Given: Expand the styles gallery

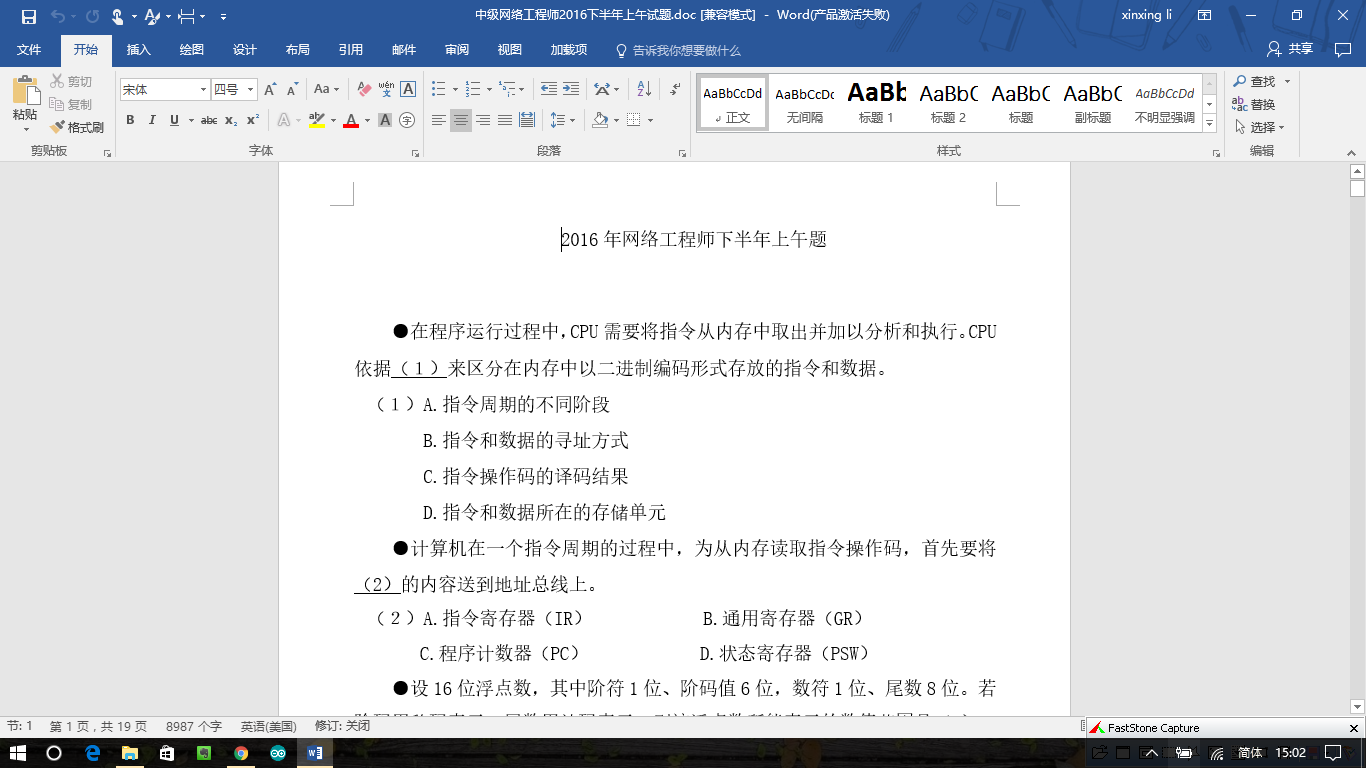Looking at the screenshot, I should click(x=1210, y=124).
